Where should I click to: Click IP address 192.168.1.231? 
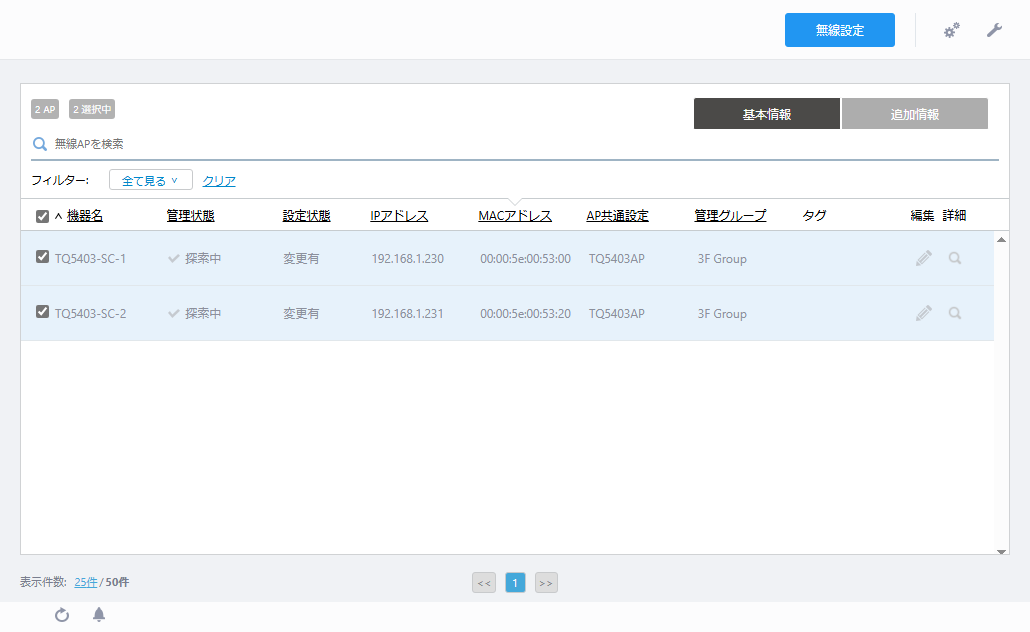point(408,314)
